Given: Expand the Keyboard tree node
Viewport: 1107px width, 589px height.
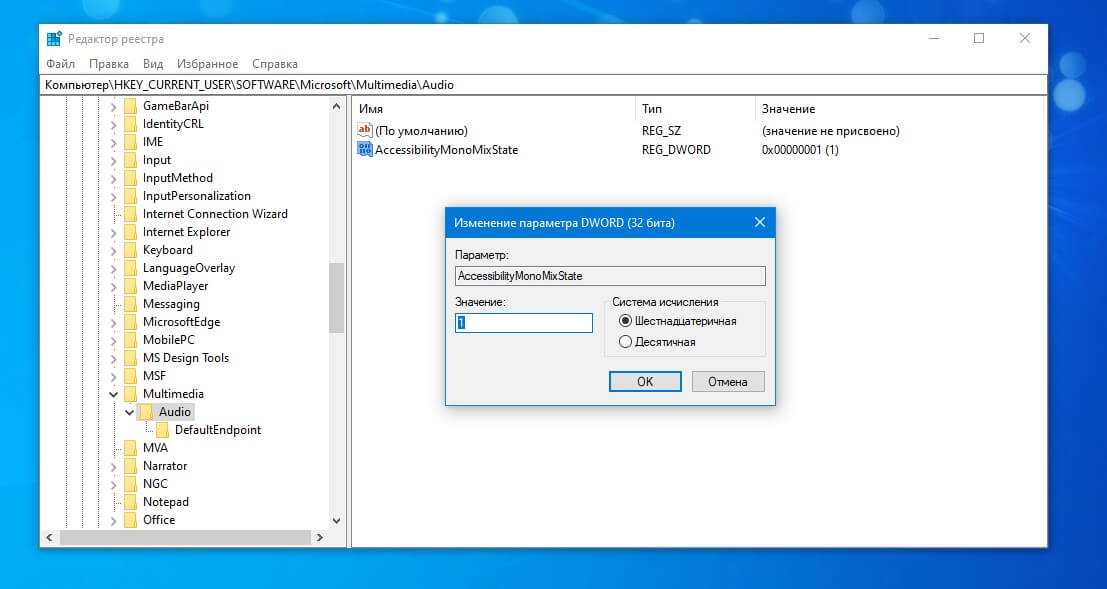Looking at the screenshot, I should tap(113, 250).
